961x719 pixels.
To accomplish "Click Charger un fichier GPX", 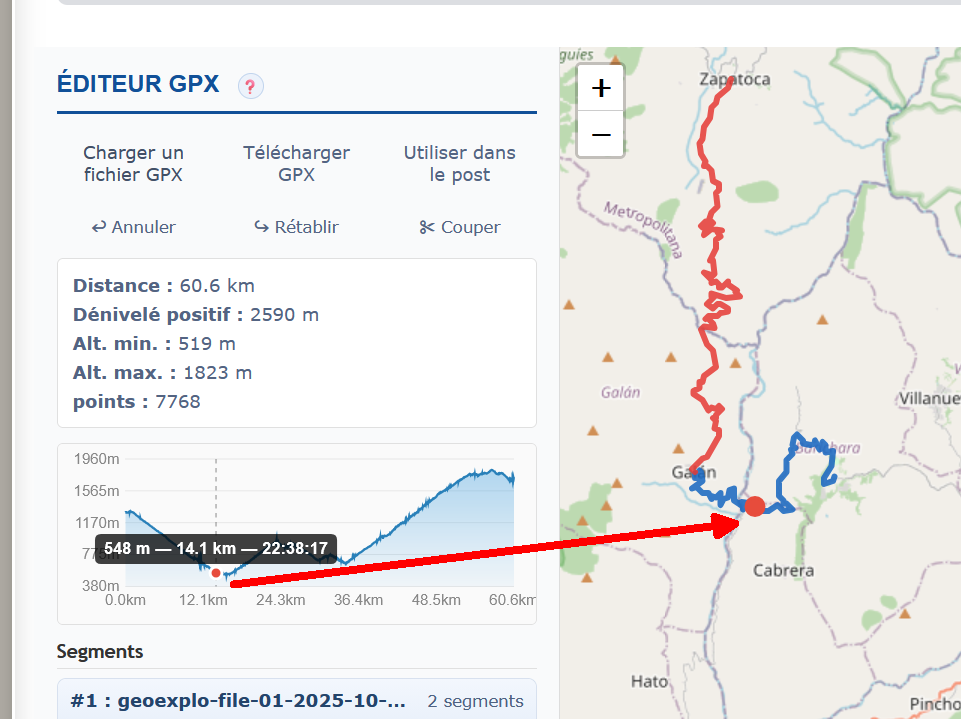I will [133, 164].
